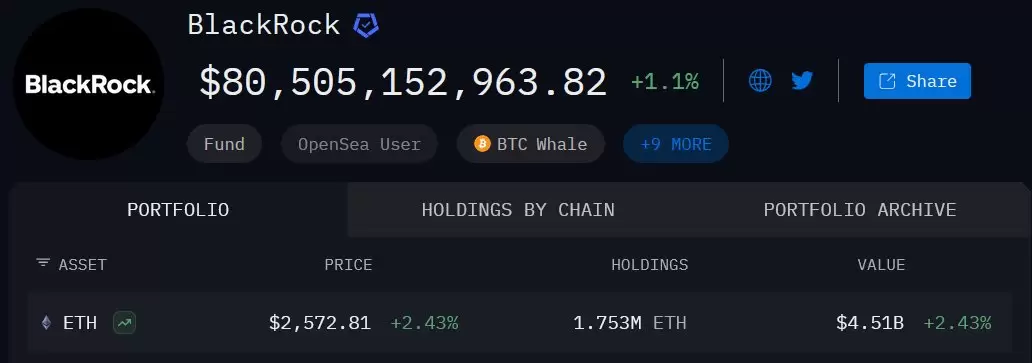Expand the +9 MORE tags
Screen dimensions: 1032x363
(x=676, y=144)
